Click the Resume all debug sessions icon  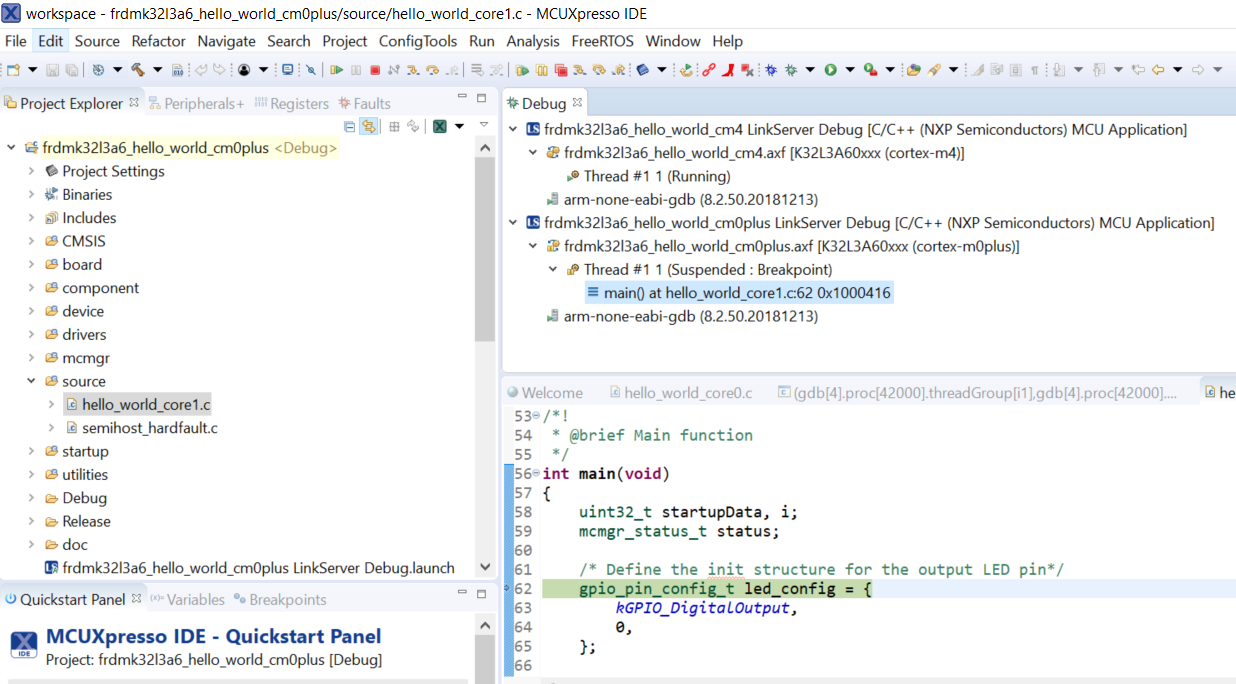pyautogui.click(x=523, y=70)
